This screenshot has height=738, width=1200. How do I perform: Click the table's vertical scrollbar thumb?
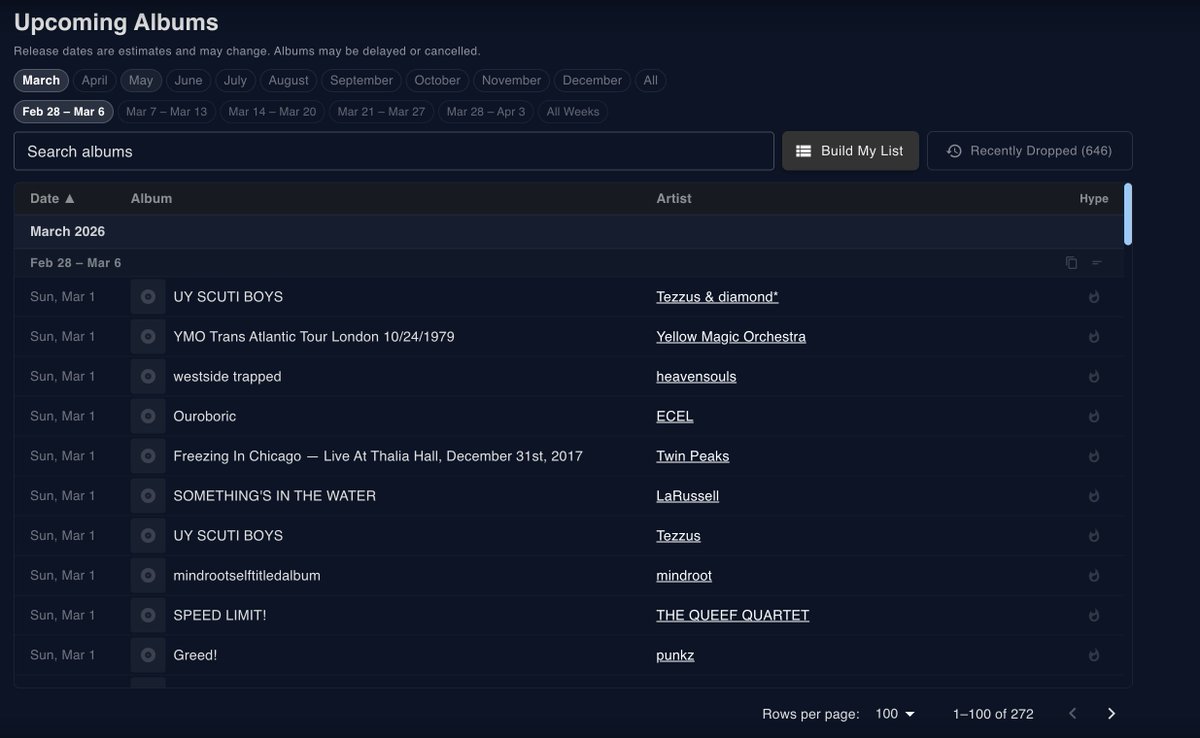point(1128,214)
